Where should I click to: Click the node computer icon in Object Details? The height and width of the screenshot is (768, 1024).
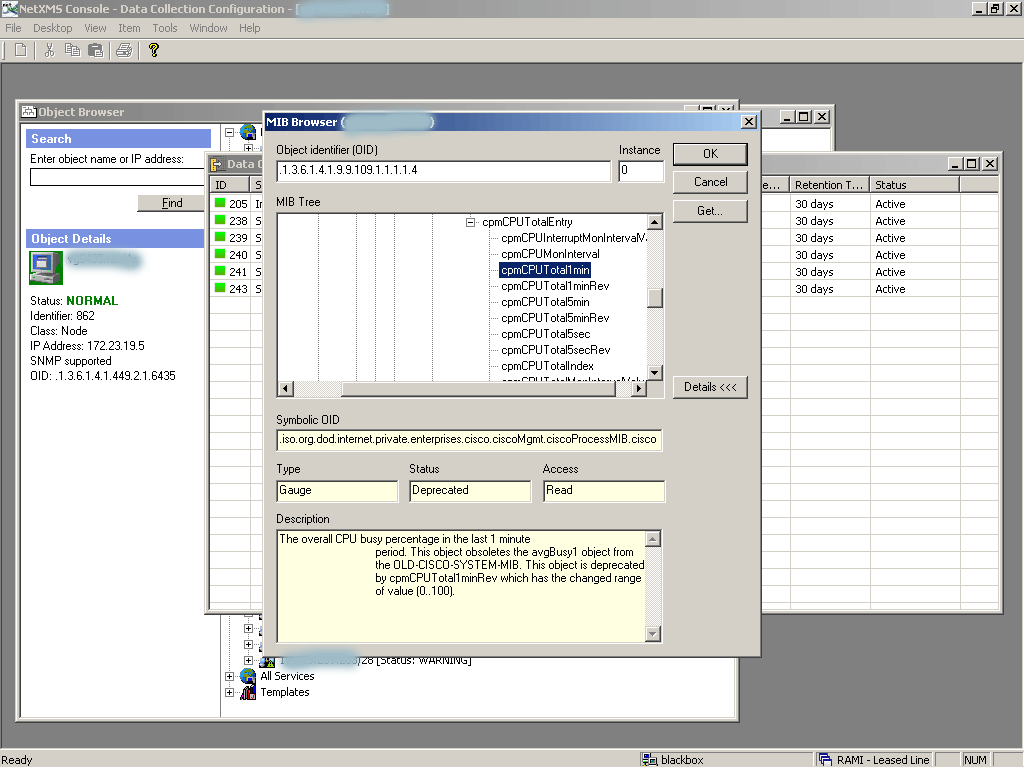point(44,268)
